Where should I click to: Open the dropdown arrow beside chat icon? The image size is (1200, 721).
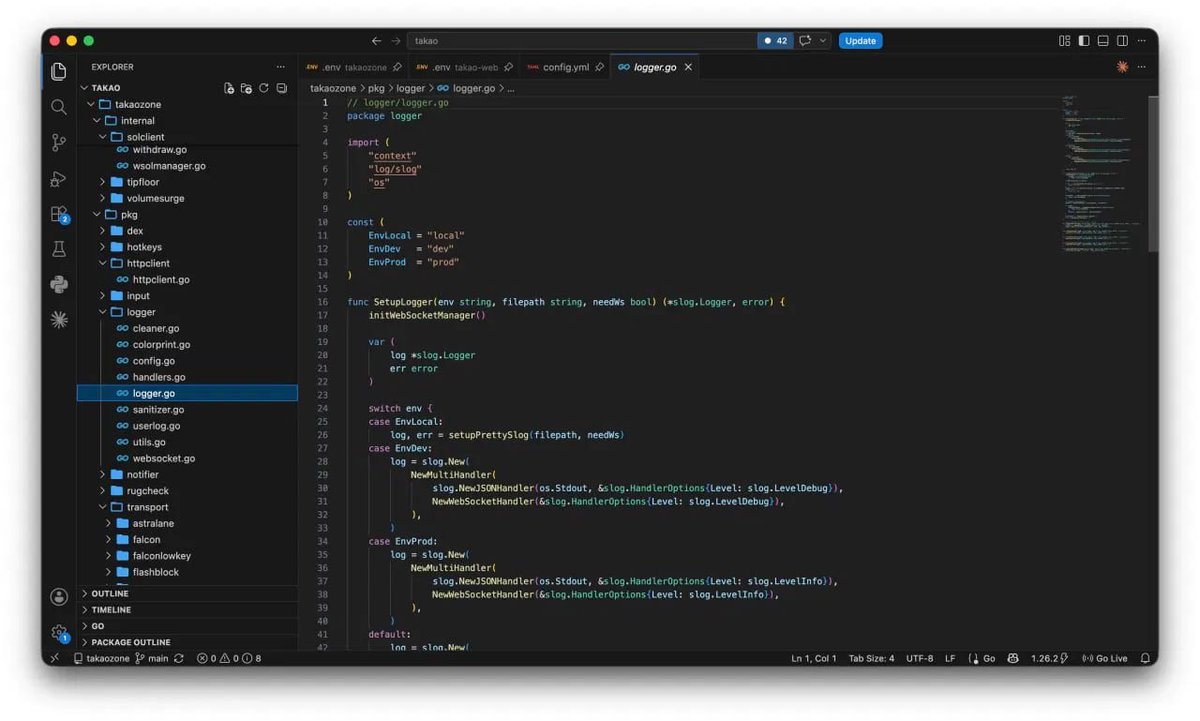click(x=823, y=41)
